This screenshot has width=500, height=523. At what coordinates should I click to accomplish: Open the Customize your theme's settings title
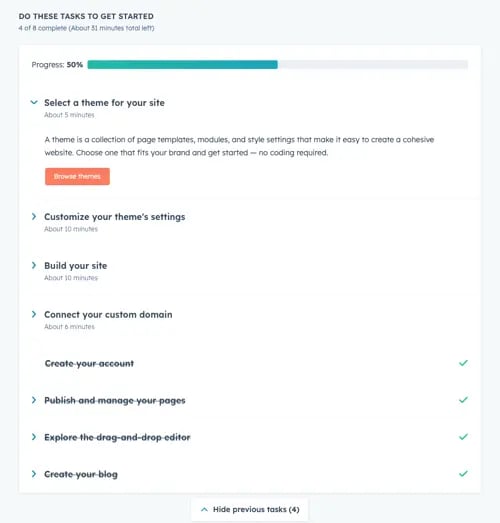click(115, 217)
